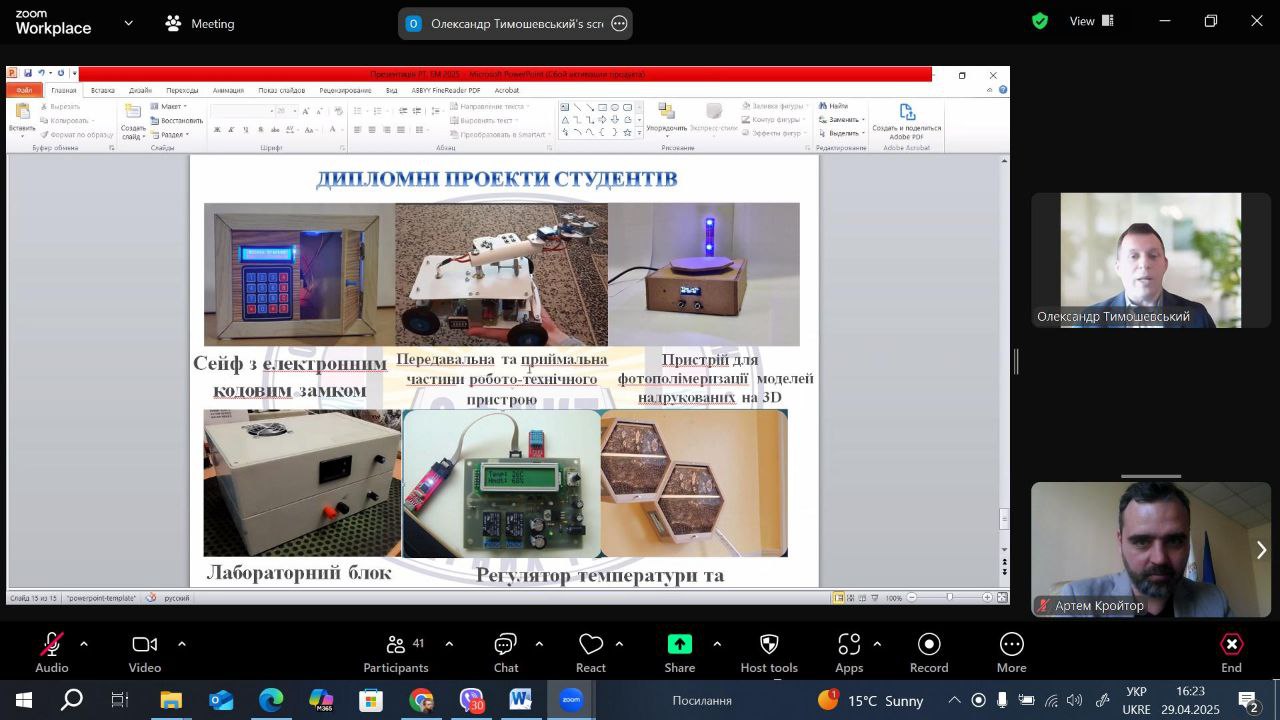This screenshot has height=720, width=1280.
Task: Click the green encryption shield icon
Action: (1040, 21)
